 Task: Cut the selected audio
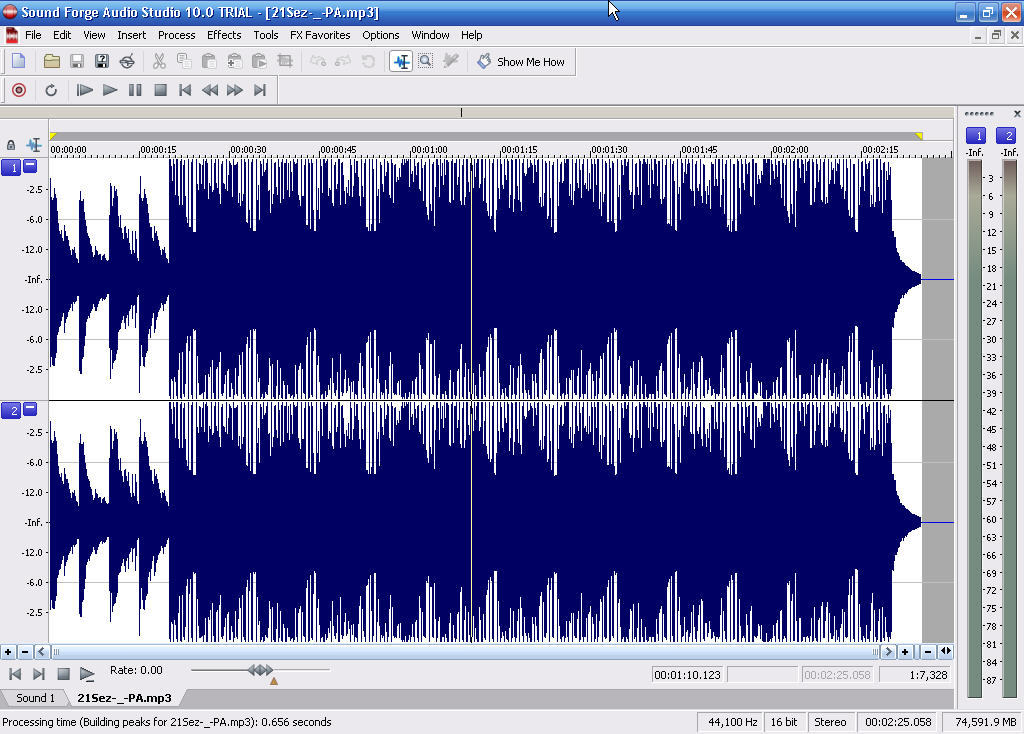coord(157,61)
